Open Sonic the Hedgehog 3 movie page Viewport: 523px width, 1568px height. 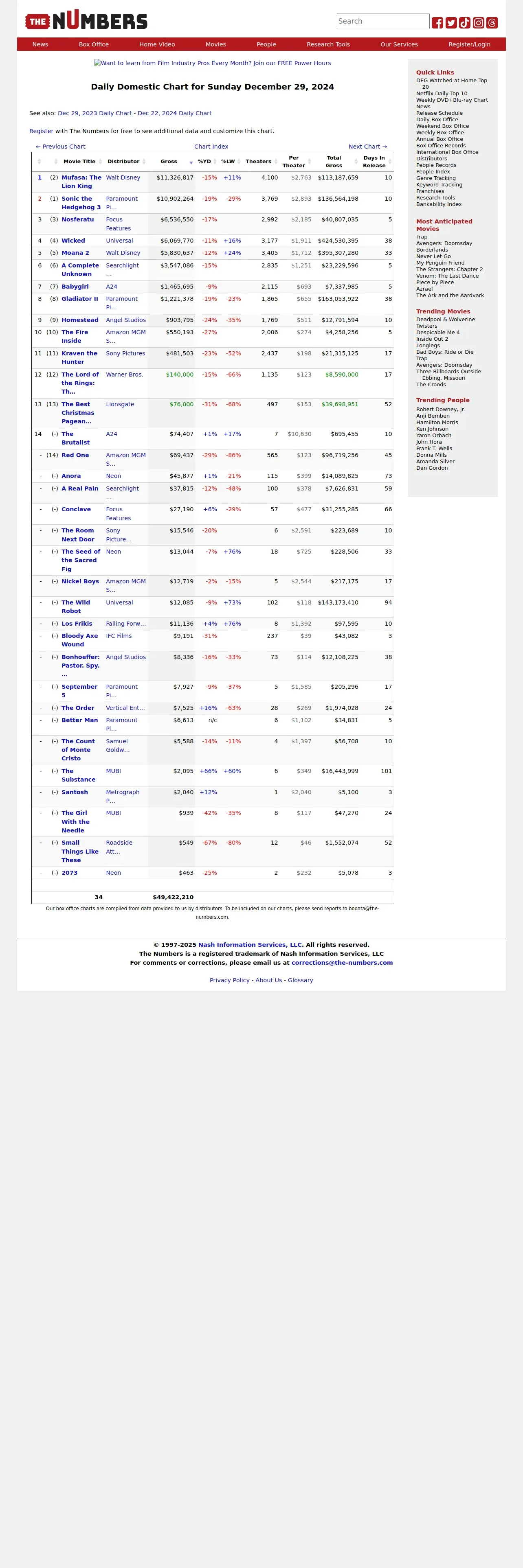(x=81, y=203)
